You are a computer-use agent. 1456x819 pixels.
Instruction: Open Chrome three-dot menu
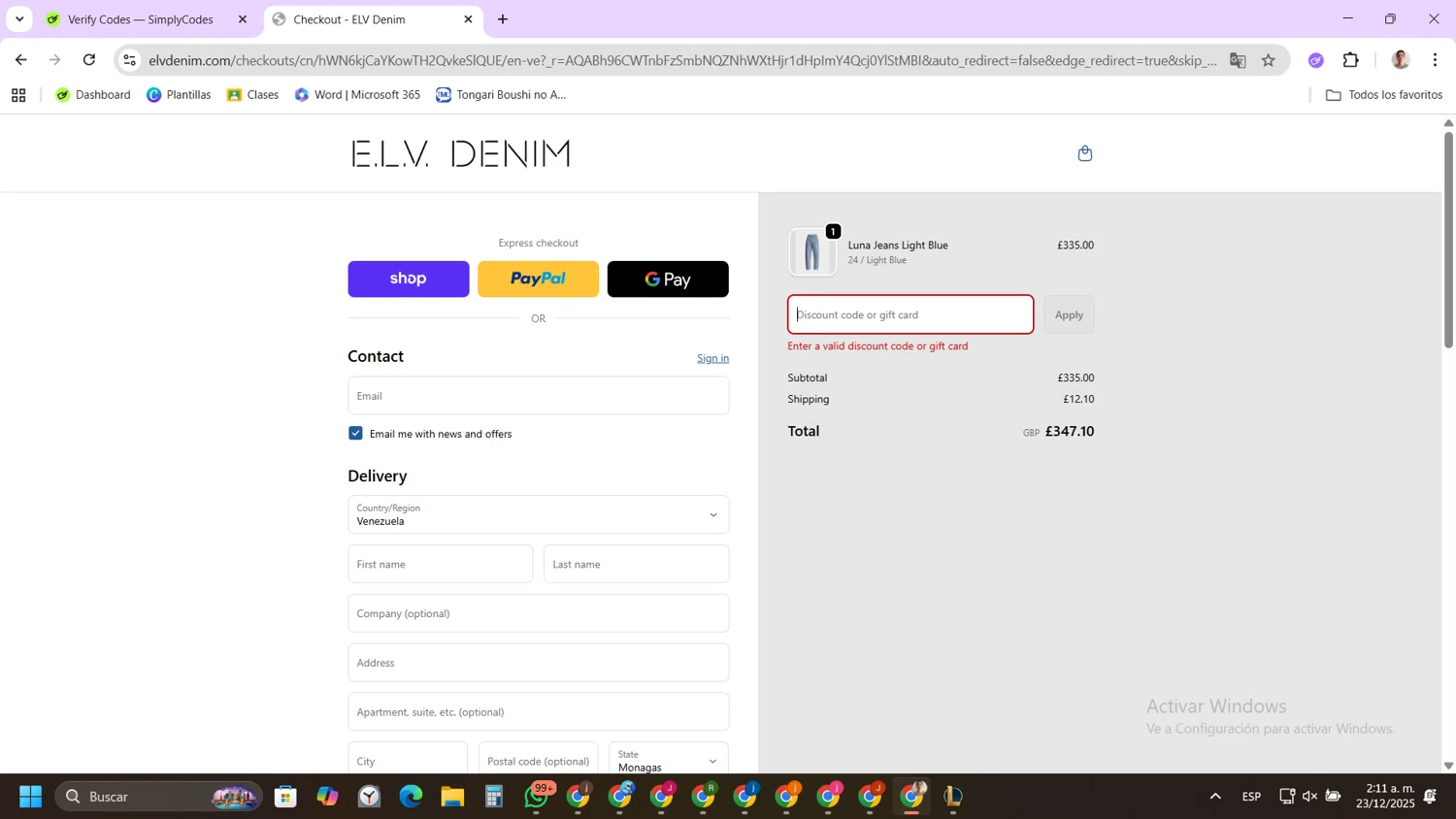pos(1435,60)
